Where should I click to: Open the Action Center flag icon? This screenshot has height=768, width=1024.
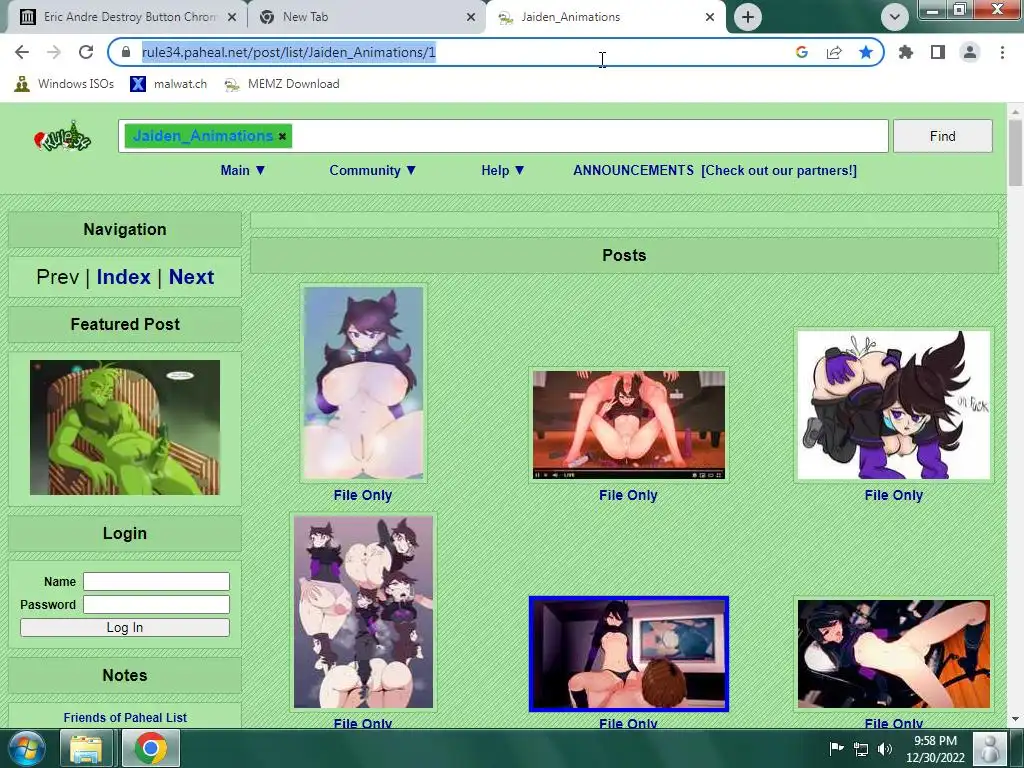836,748
